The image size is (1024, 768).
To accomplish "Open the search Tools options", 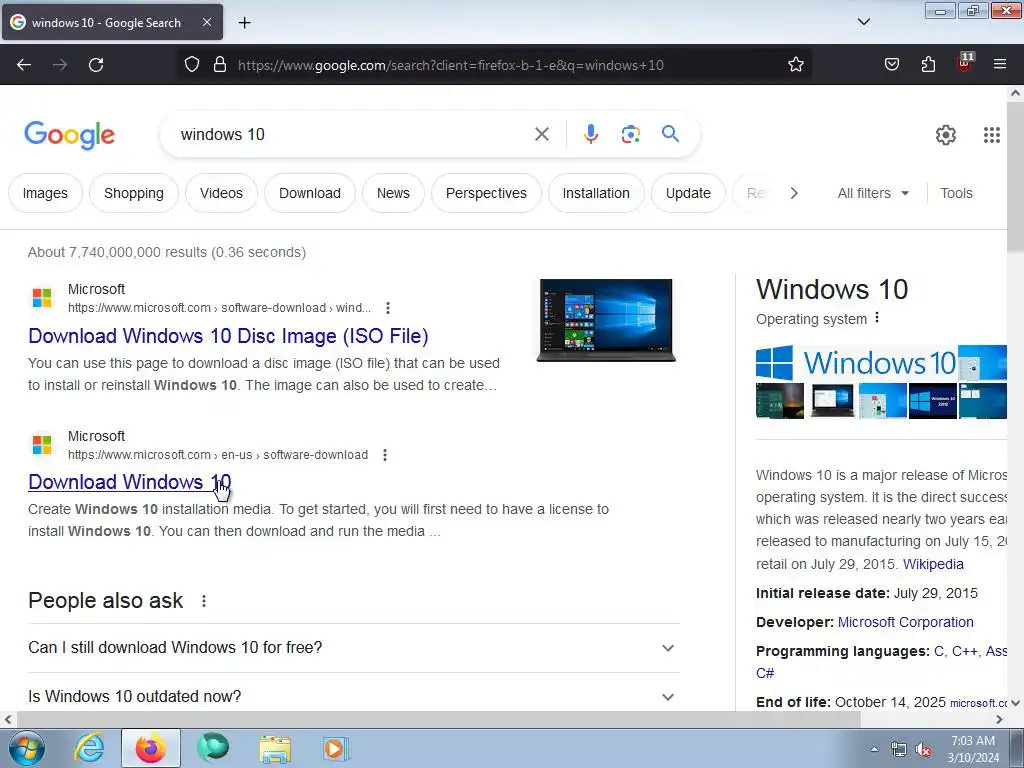I will coord(956,193).
